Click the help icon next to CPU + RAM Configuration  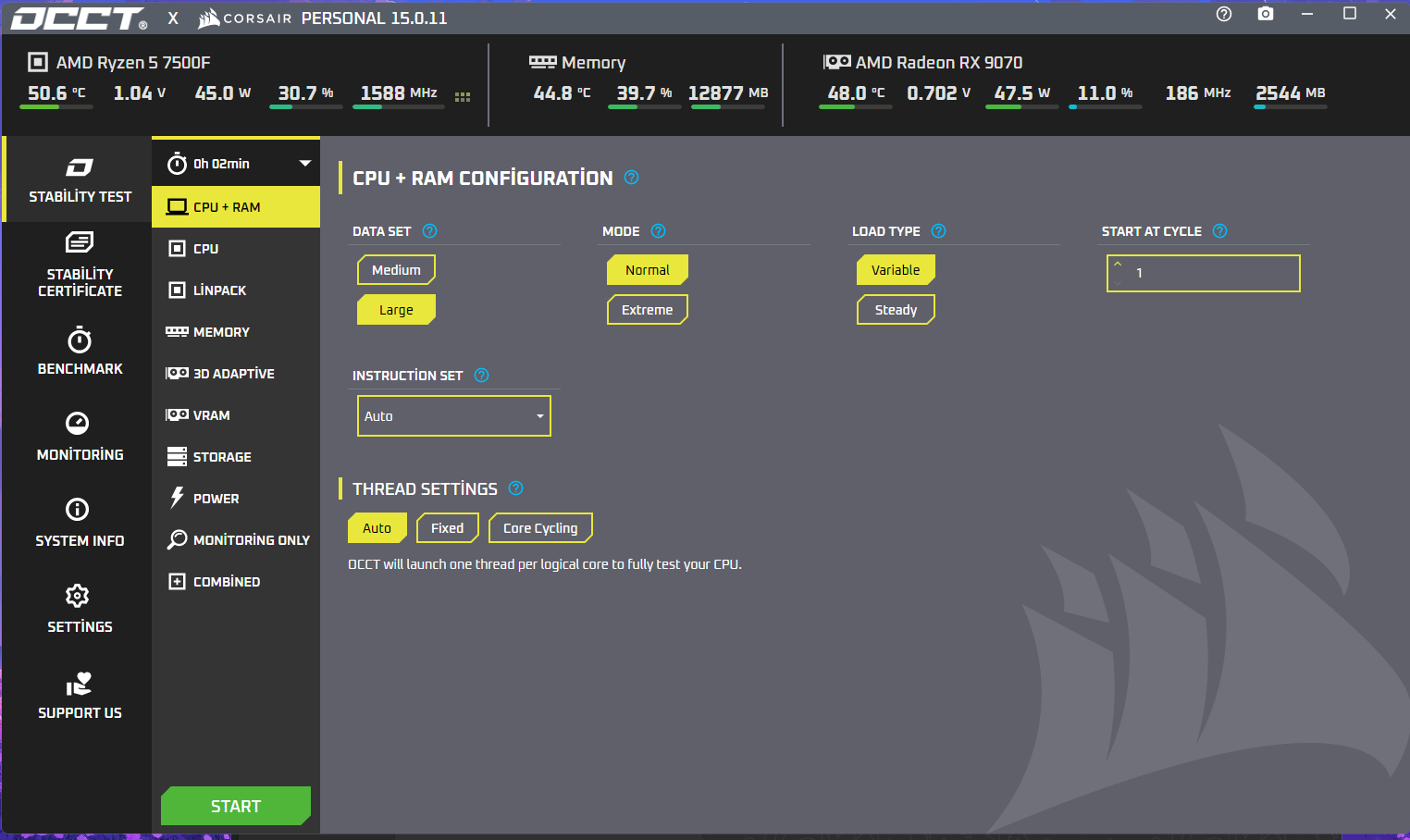click(x=631, y=178)
